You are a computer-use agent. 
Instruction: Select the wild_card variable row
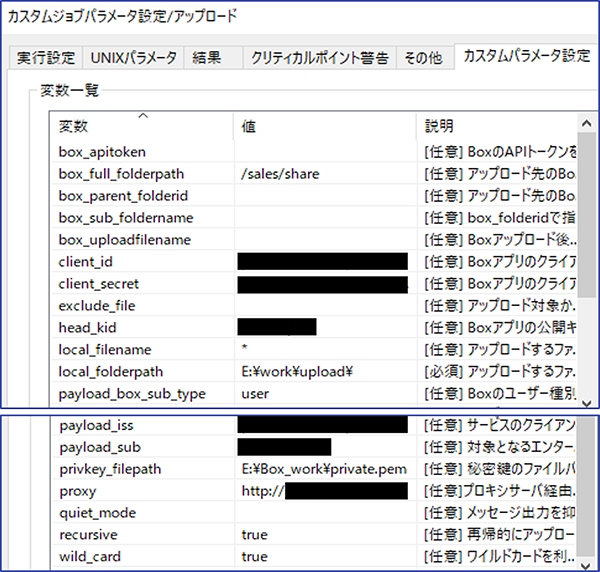pyautogui.click(x=91, y=557)
